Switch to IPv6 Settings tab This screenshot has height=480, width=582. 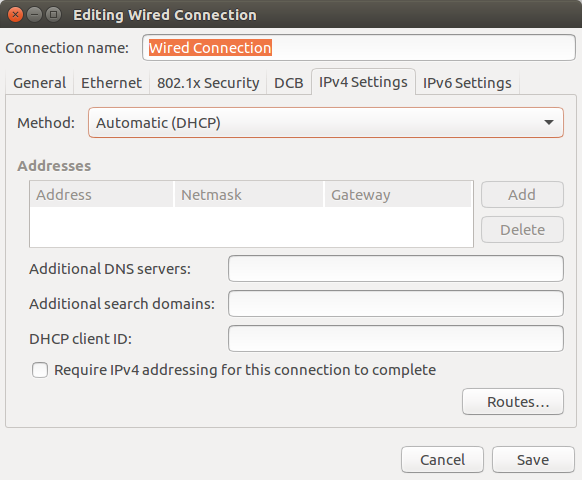click(x=467, y=83)
